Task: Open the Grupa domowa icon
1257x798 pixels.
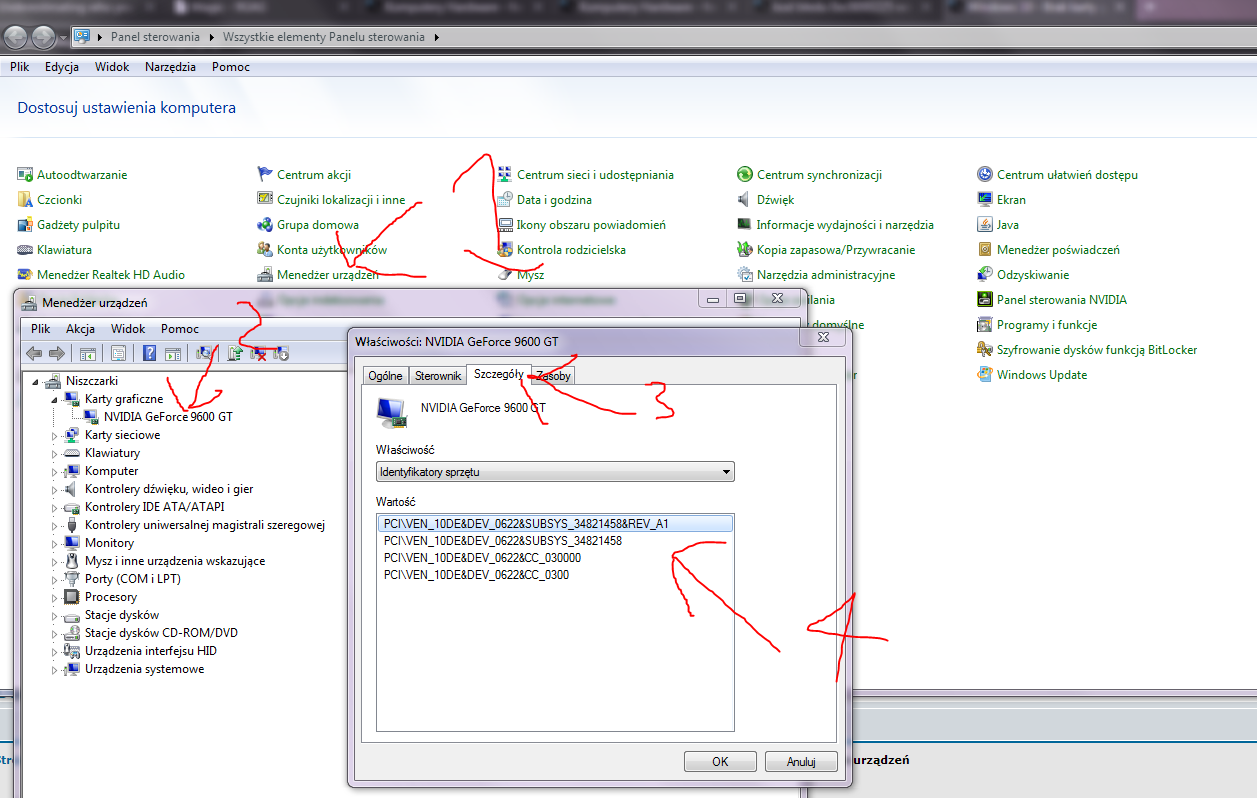Action: click(x=265, y=225)
